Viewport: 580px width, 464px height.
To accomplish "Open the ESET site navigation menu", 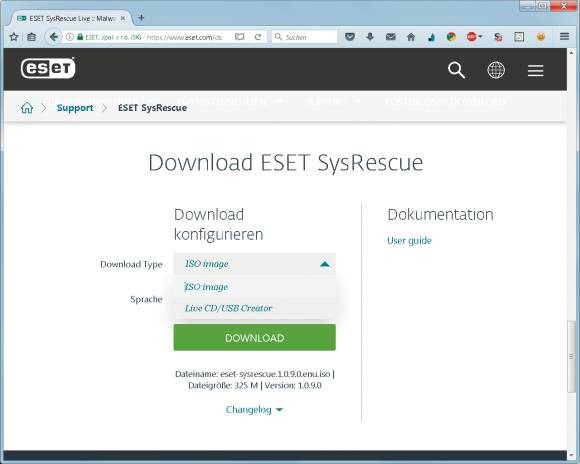I will pos(535,70).
